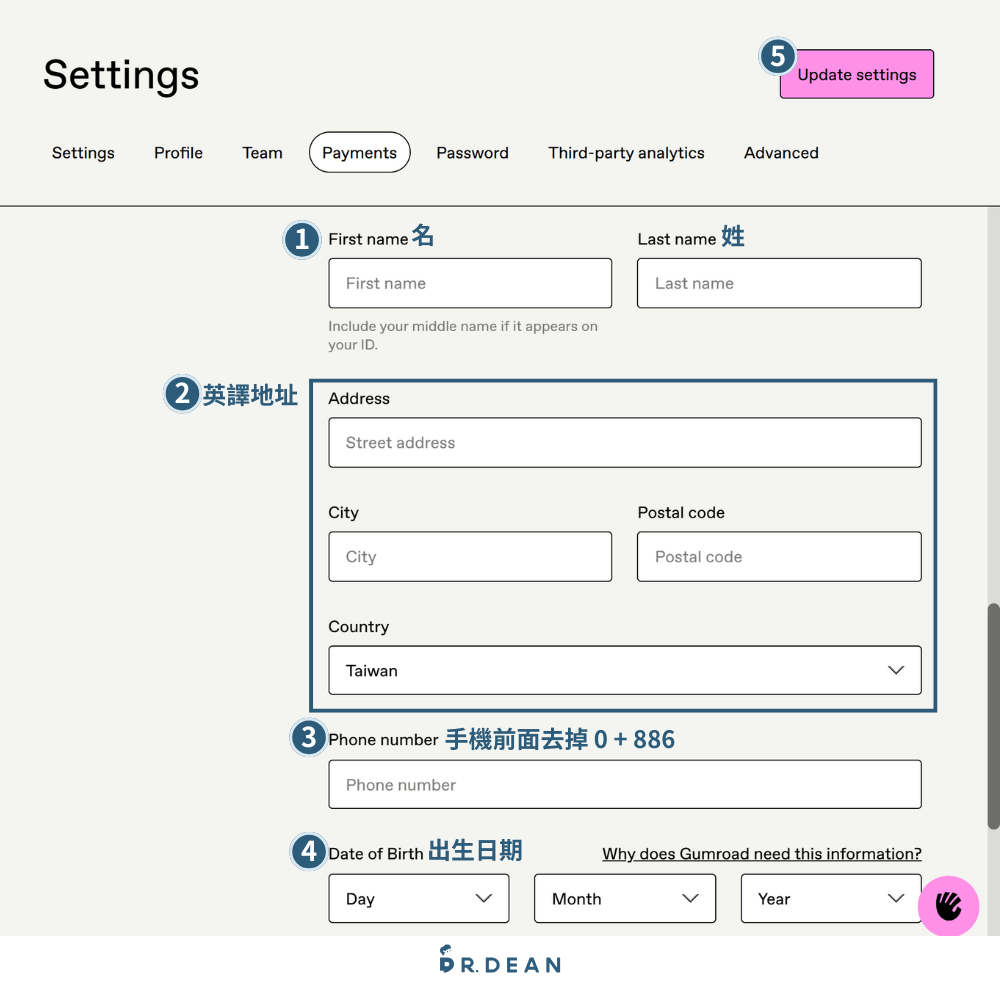This screenshot has height=985, width=1000.
Task: Open Third-party analytics tab
Action: pos(626,153)
